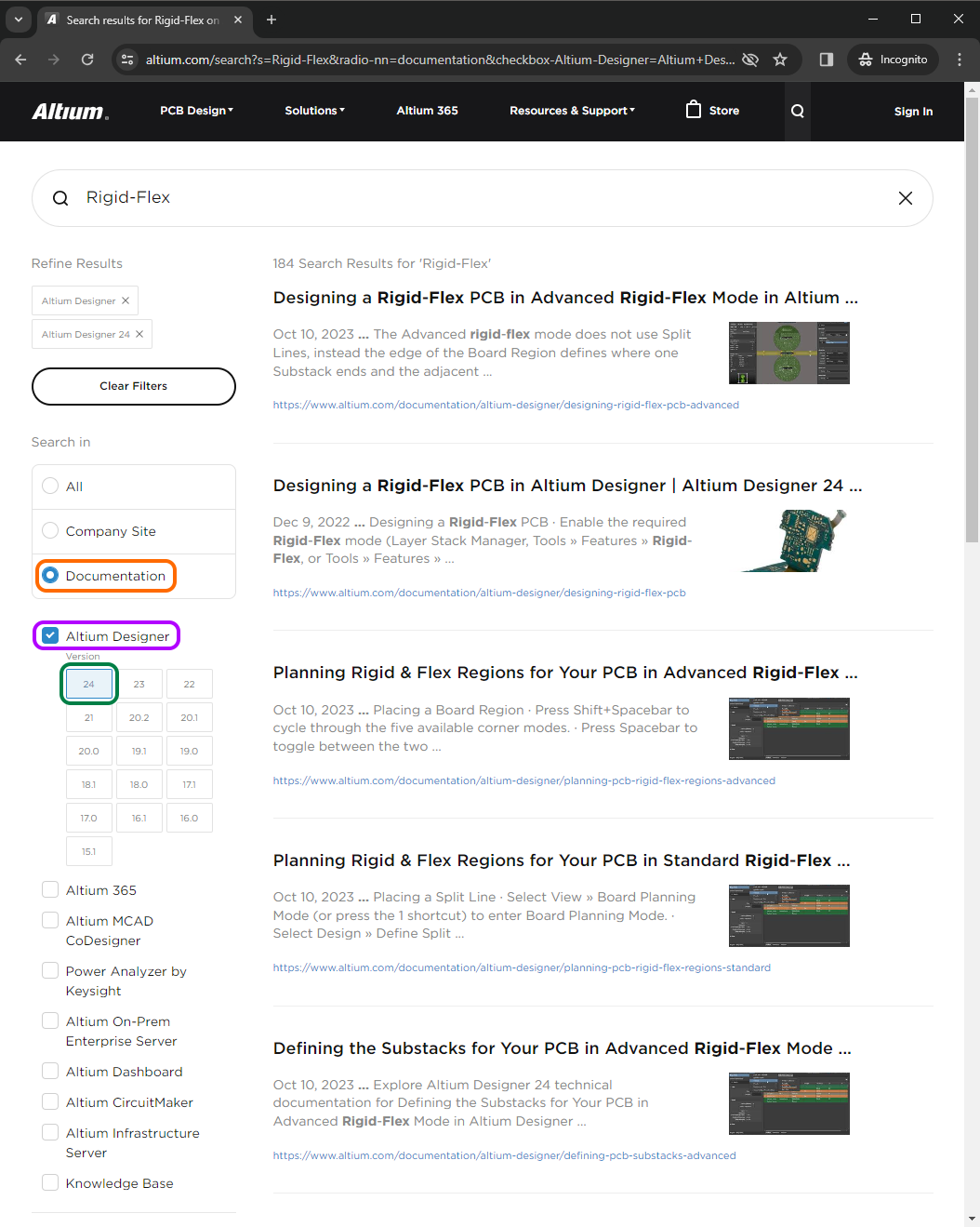Click the designing-rigid-flex-pcb-advanced URL link
The width and height of the screenshot is (980, 1227).
(x=506, y=405)
